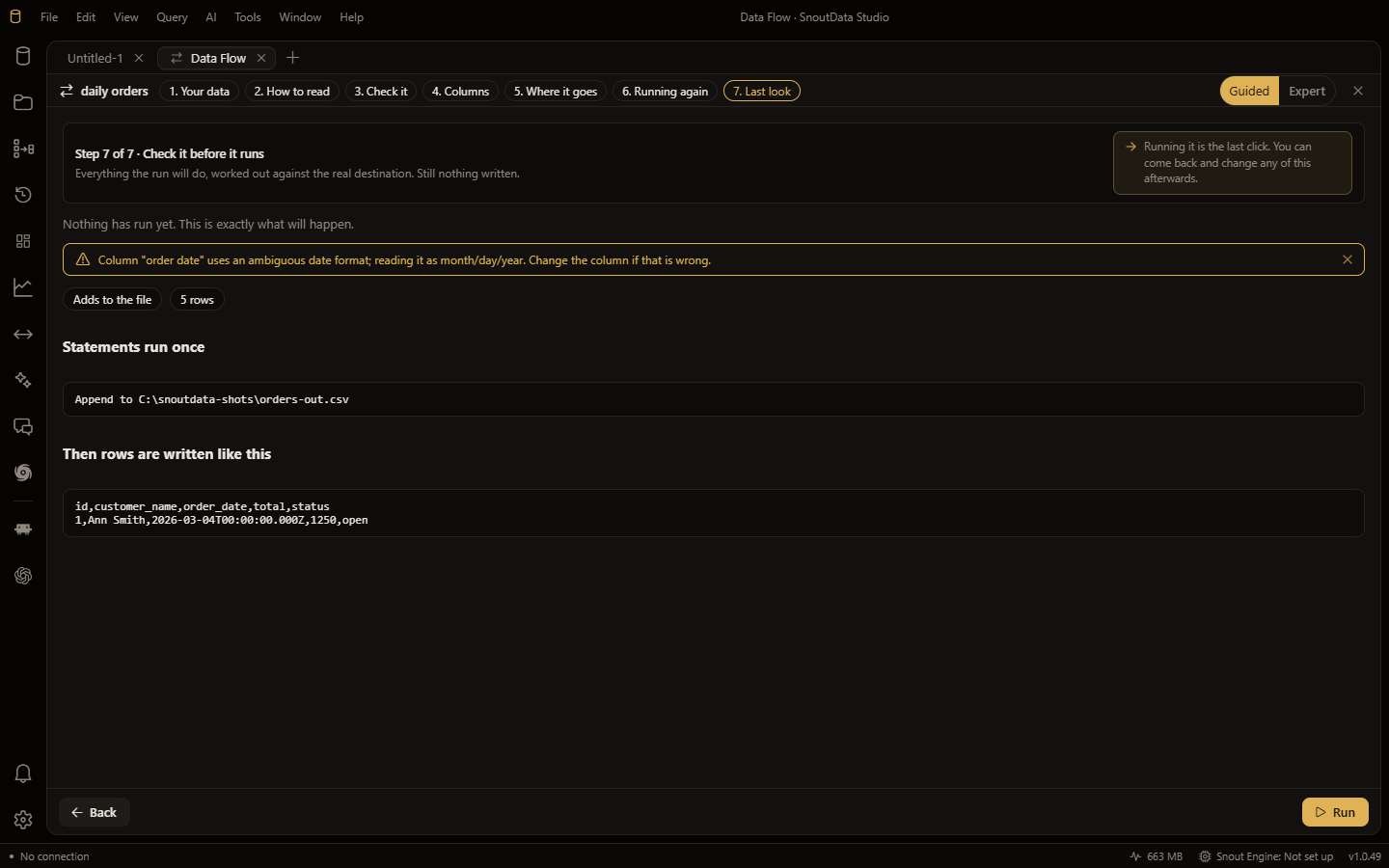
Task: Switch to Guided mode
Action: [x=1249, y=91]
